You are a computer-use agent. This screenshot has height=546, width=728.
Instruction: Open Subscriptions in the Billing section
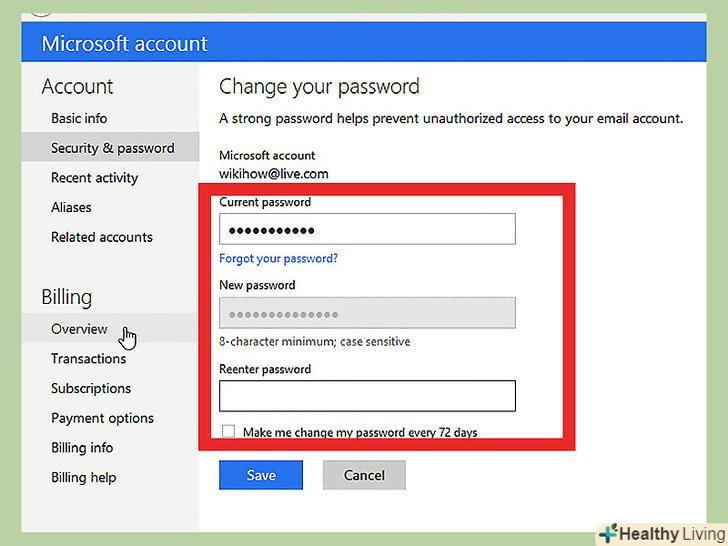click(x=91, y=388)
